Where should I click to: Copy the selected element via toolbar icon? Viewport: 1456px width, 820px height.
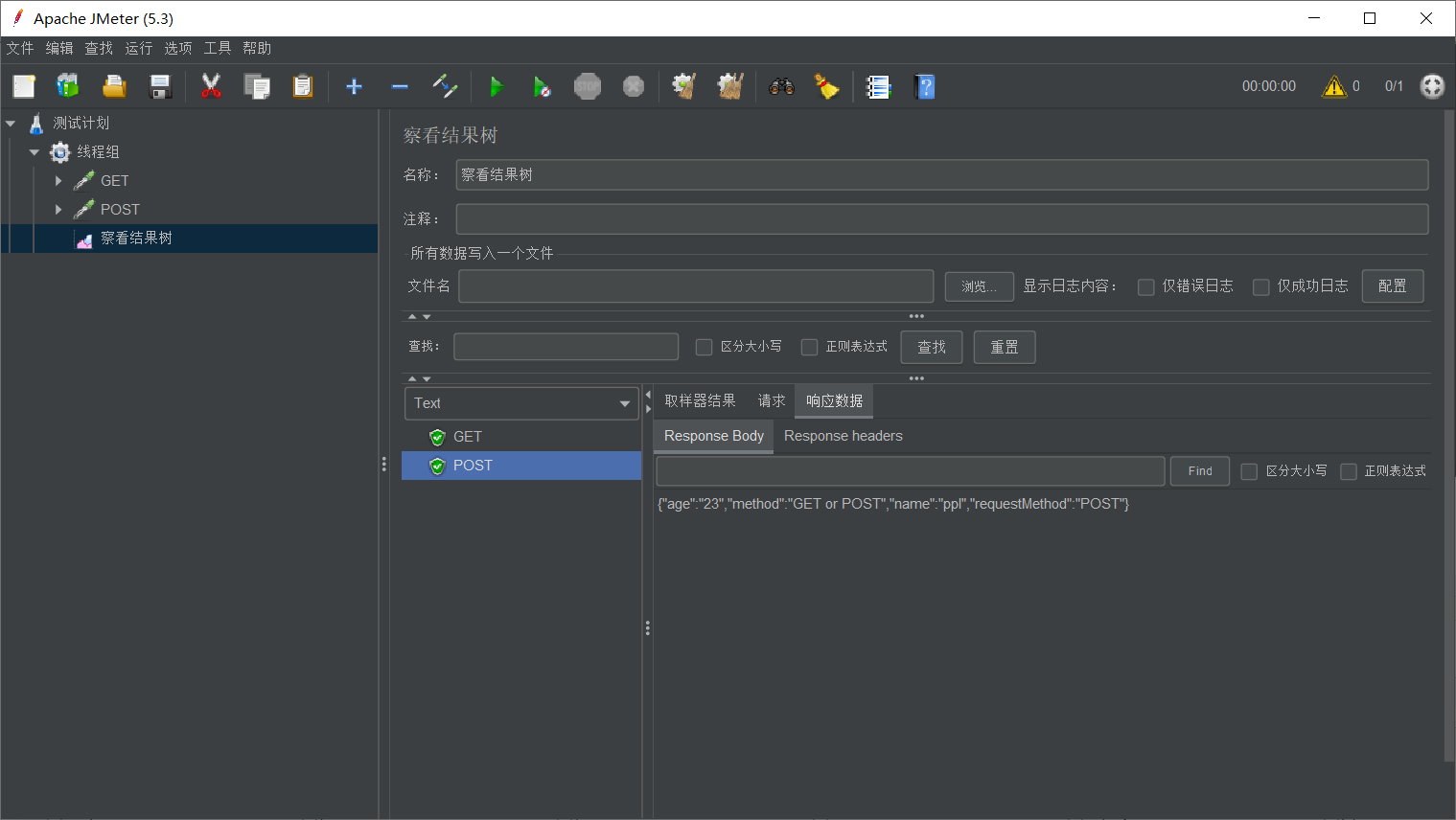tap(257, 86)
